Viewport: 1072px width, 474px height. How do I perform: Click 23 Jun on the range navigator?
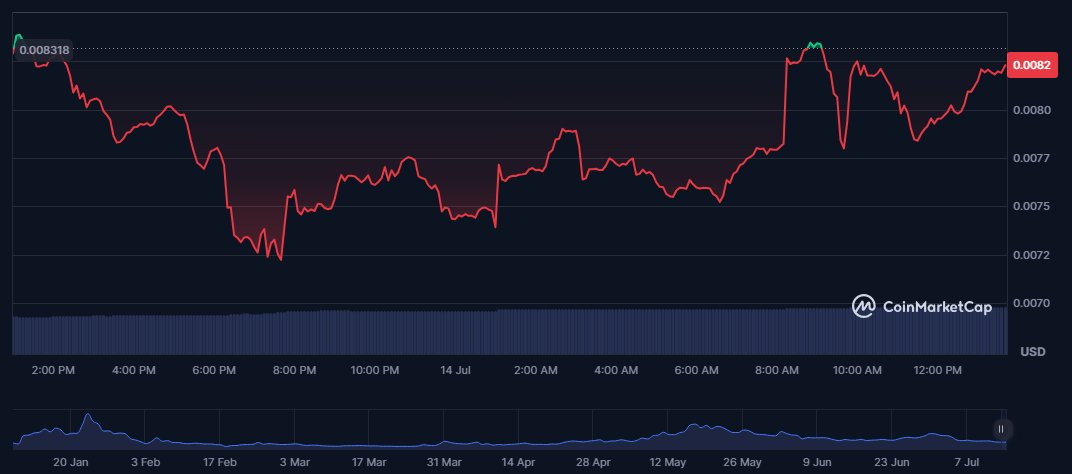click(x=892, y=462)
